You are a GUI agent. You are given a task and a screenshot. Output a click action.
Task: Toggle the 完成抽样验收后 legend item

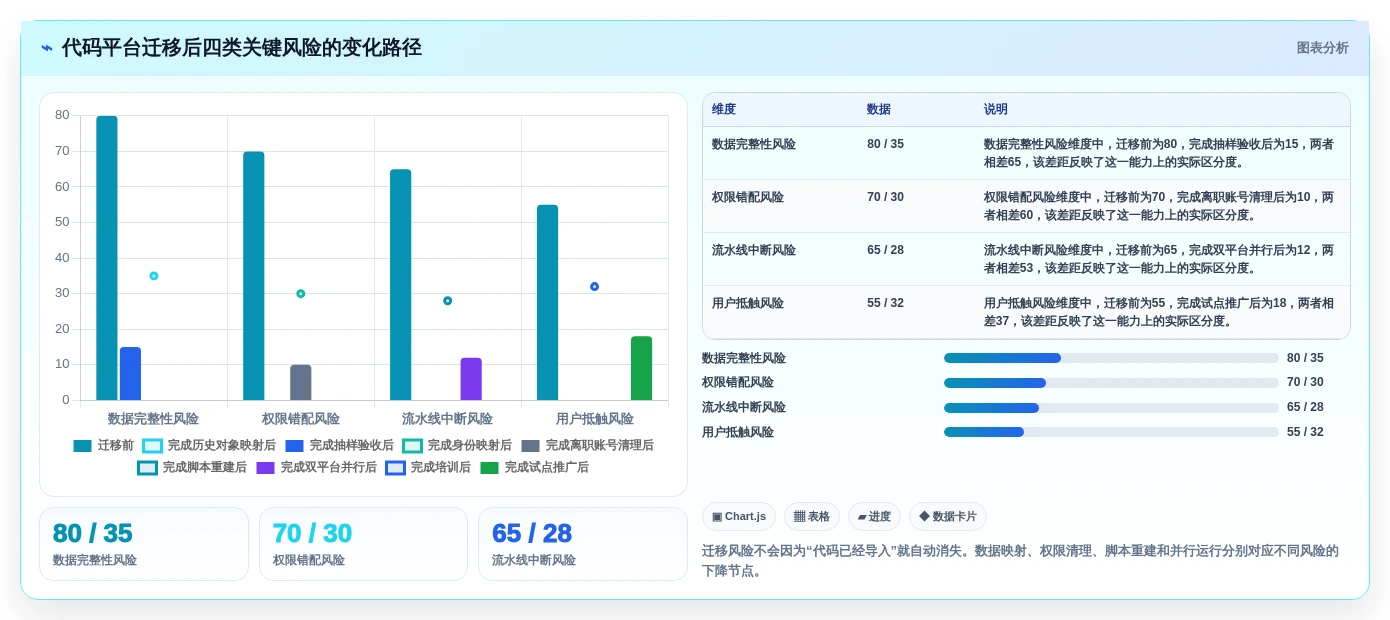click(x=339, y=445)
